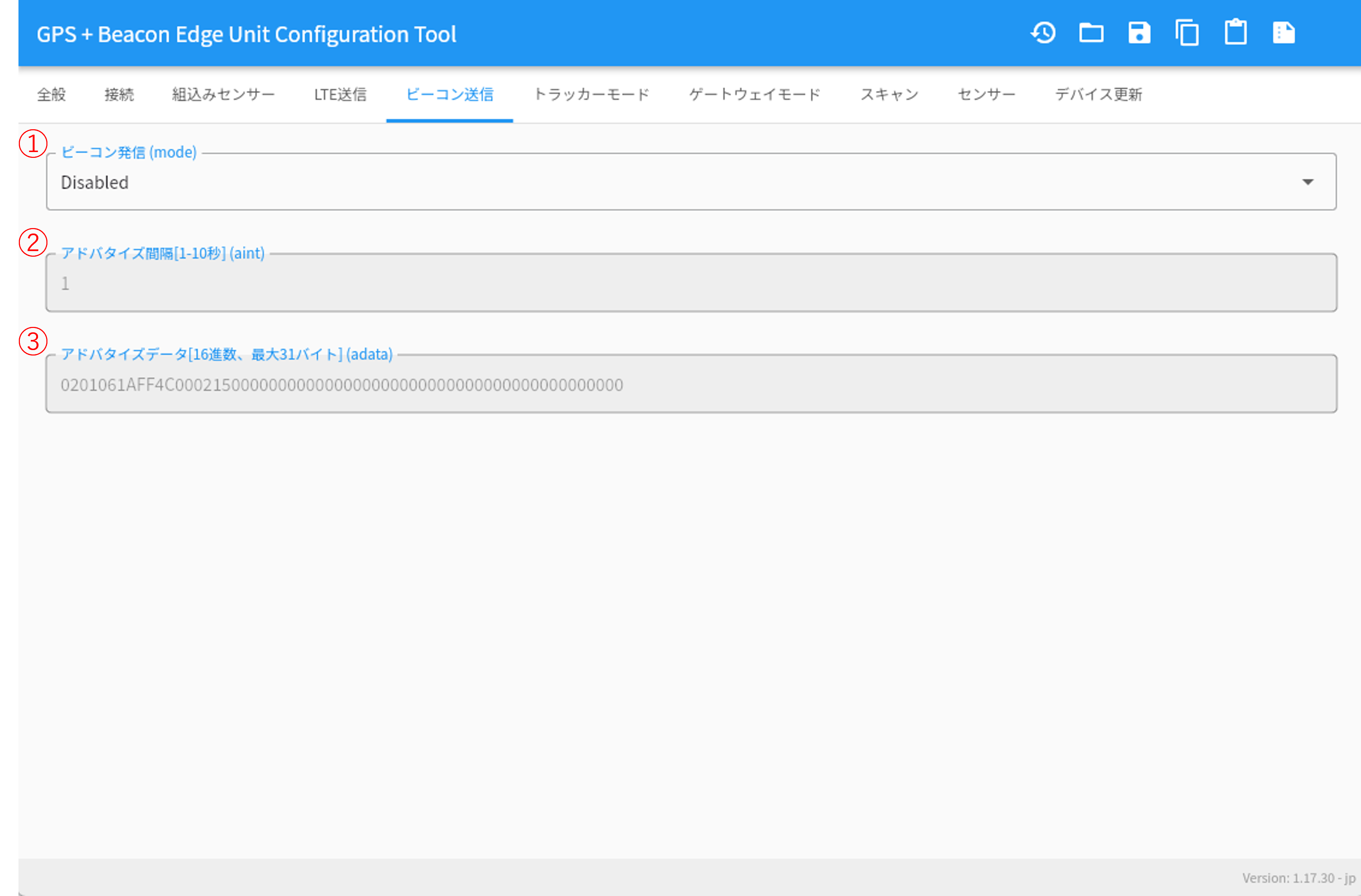Open the センサー tab
Viewport: 1361px width, 896px height.
986,94
